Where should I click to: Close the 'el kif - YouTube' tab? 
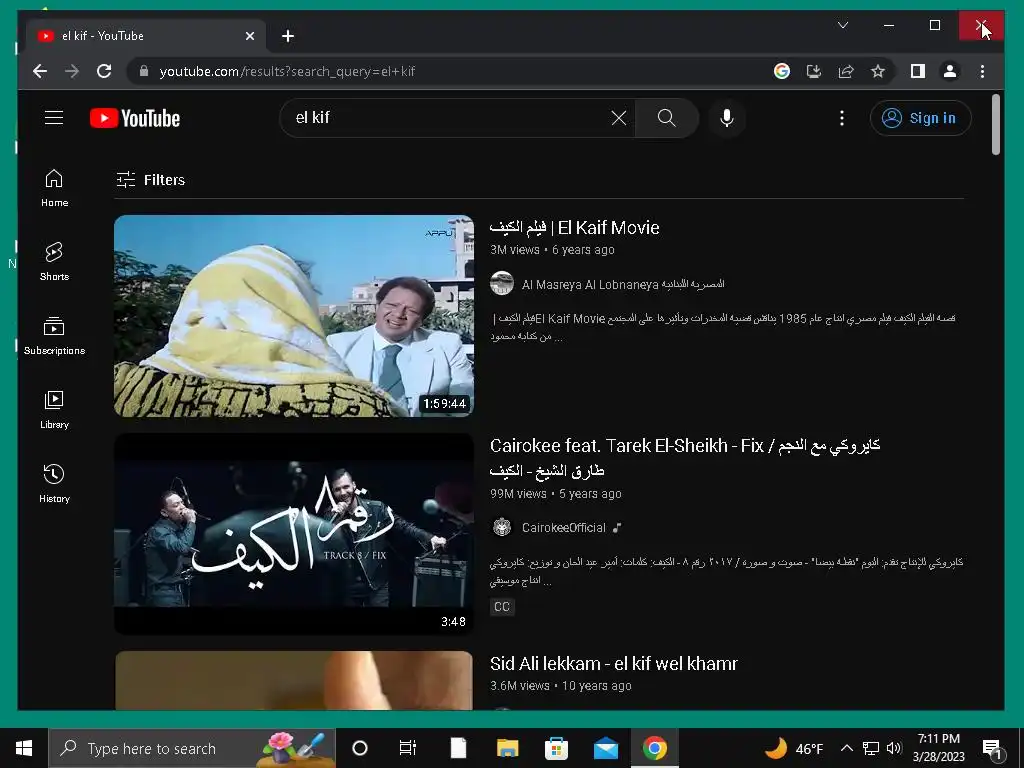[249, 36]
